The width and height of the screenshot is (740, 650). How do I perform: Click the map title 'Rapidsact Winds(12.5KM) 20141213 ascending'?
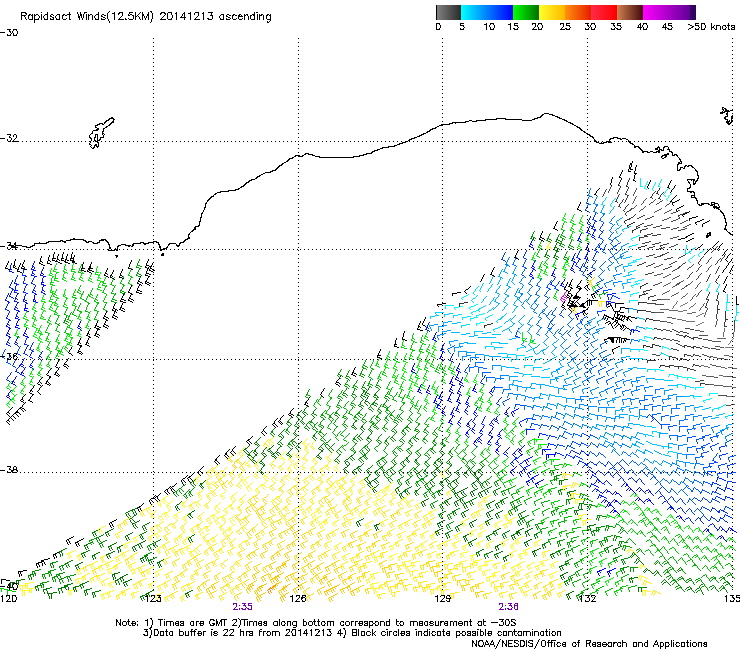point(146,17)
